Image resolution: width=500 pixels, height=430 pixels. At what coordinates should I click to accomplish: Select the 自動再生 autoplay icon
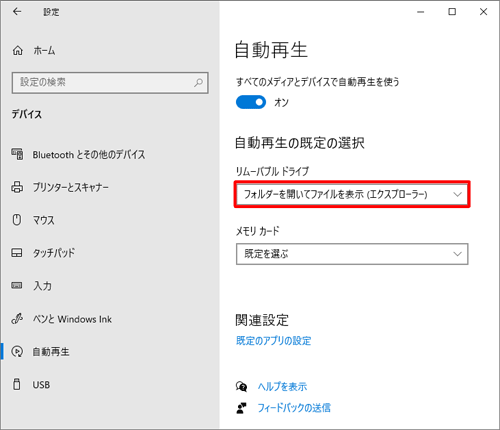tap(17, 351)
